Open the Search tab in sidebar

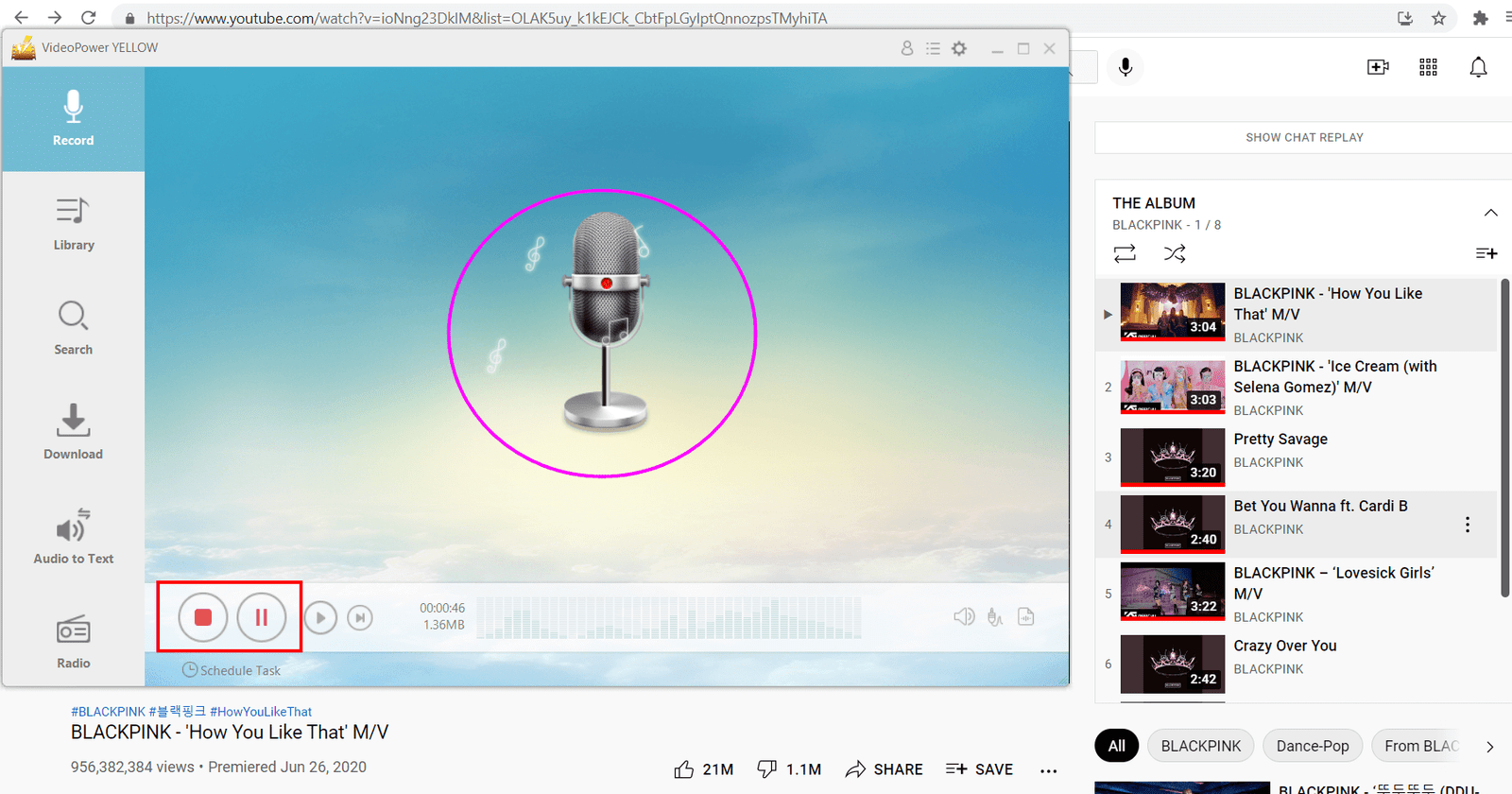pos(73,328)
